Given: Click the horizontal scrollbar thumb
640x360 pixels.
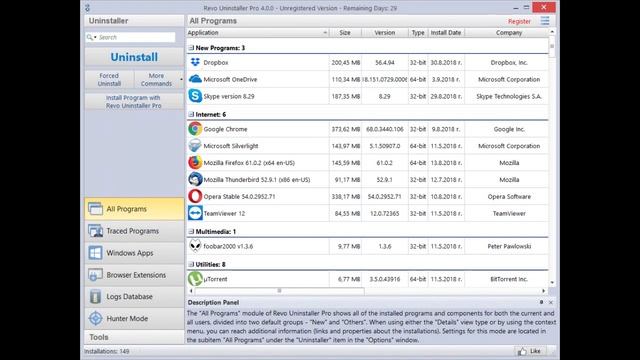Looking at the screenshot, I should (x=279, y=291).
